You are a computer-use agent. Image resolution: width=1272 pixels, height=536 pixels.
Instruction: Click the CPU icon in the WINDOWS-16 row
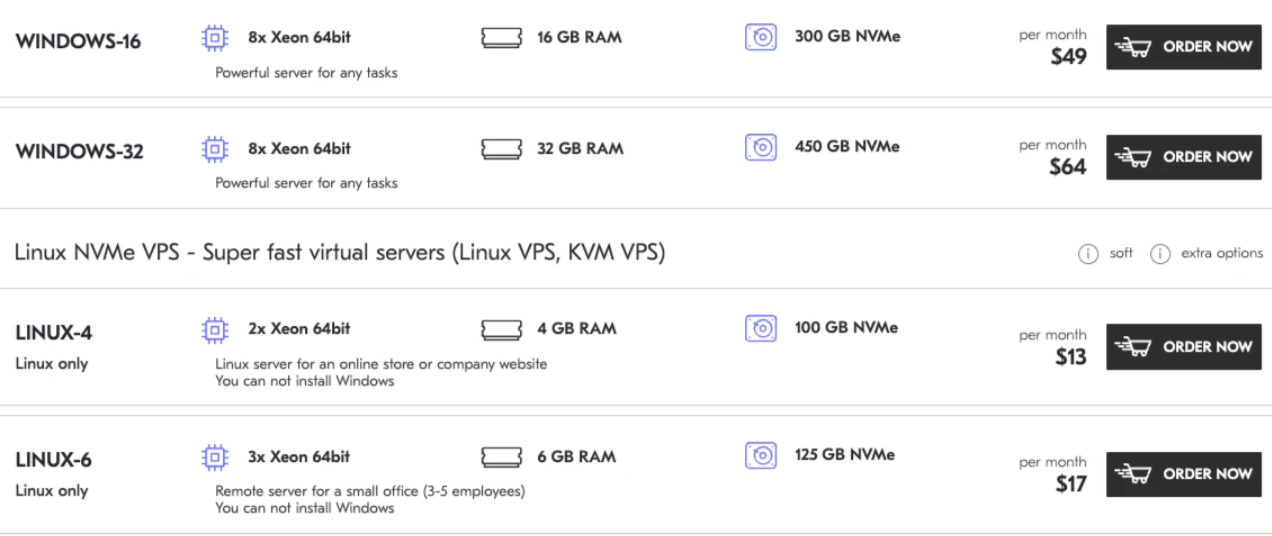[214, 38]
